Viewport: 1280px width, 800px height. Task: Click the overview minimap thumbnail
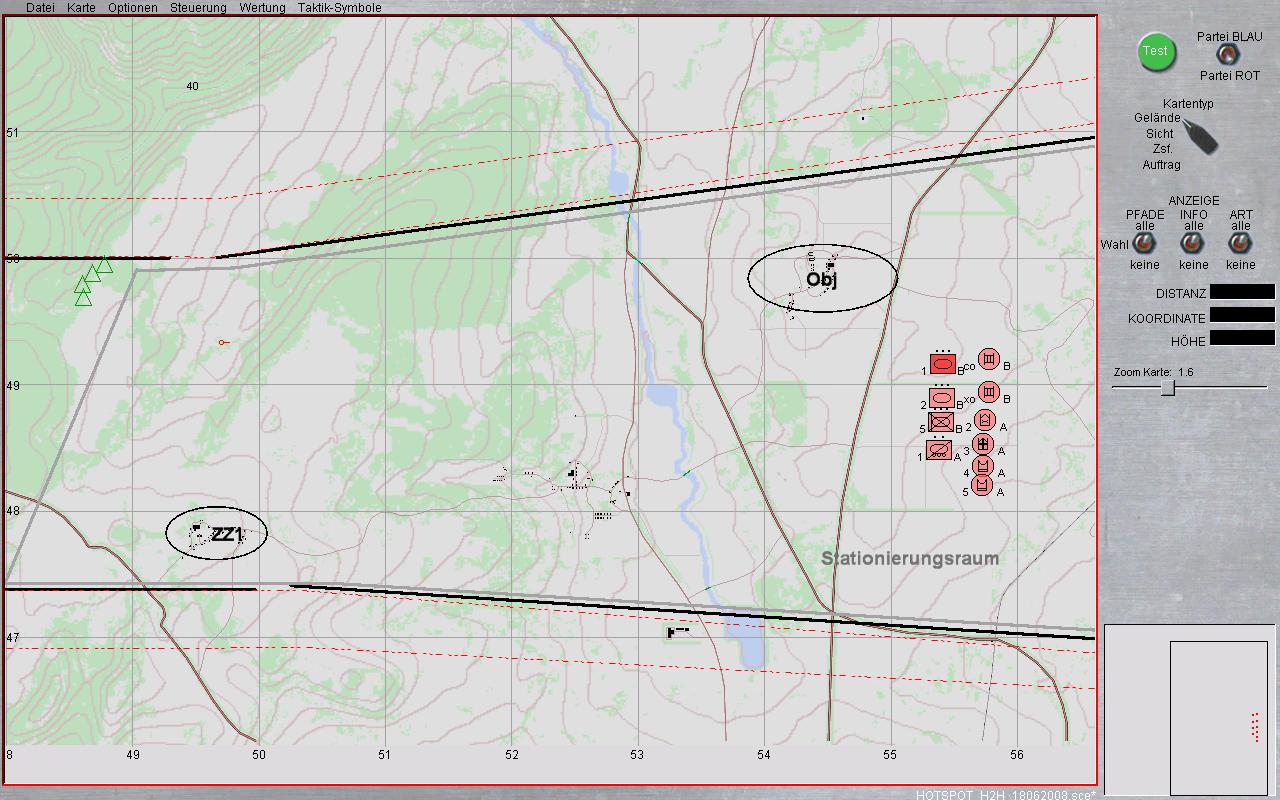click(x=1218, y=706)
